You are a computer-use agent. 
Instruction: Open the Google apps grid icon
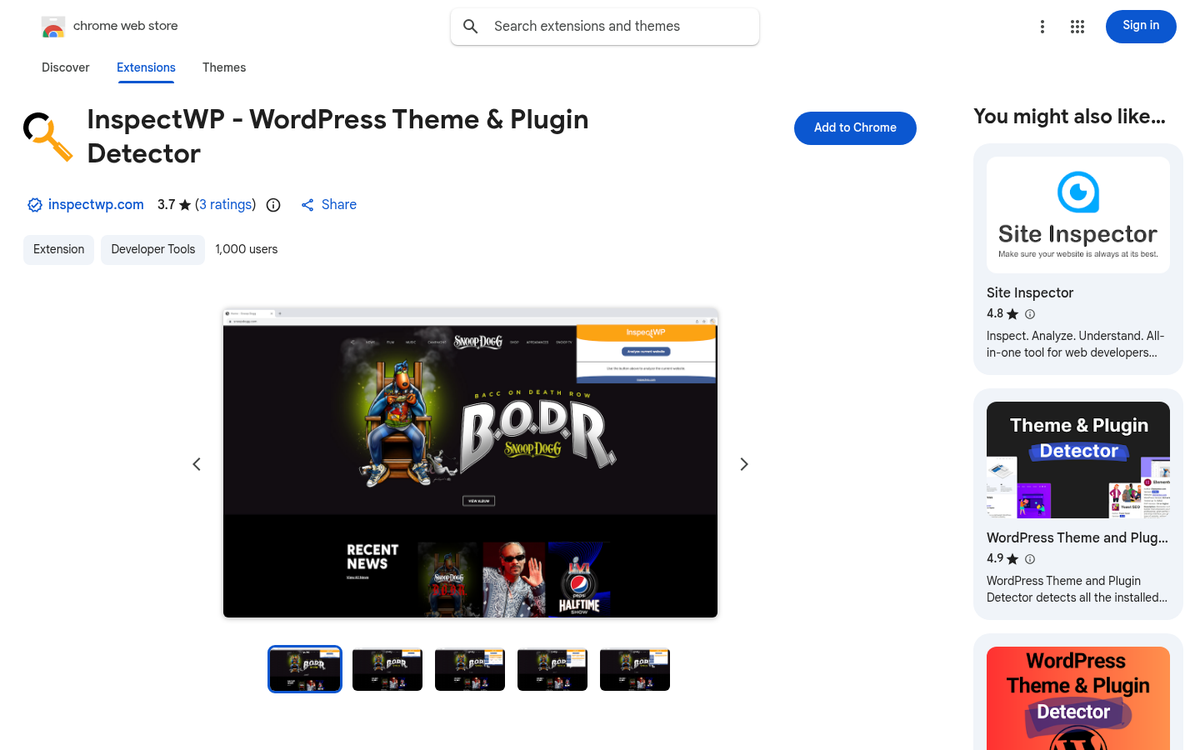[x=1077, y=26]
